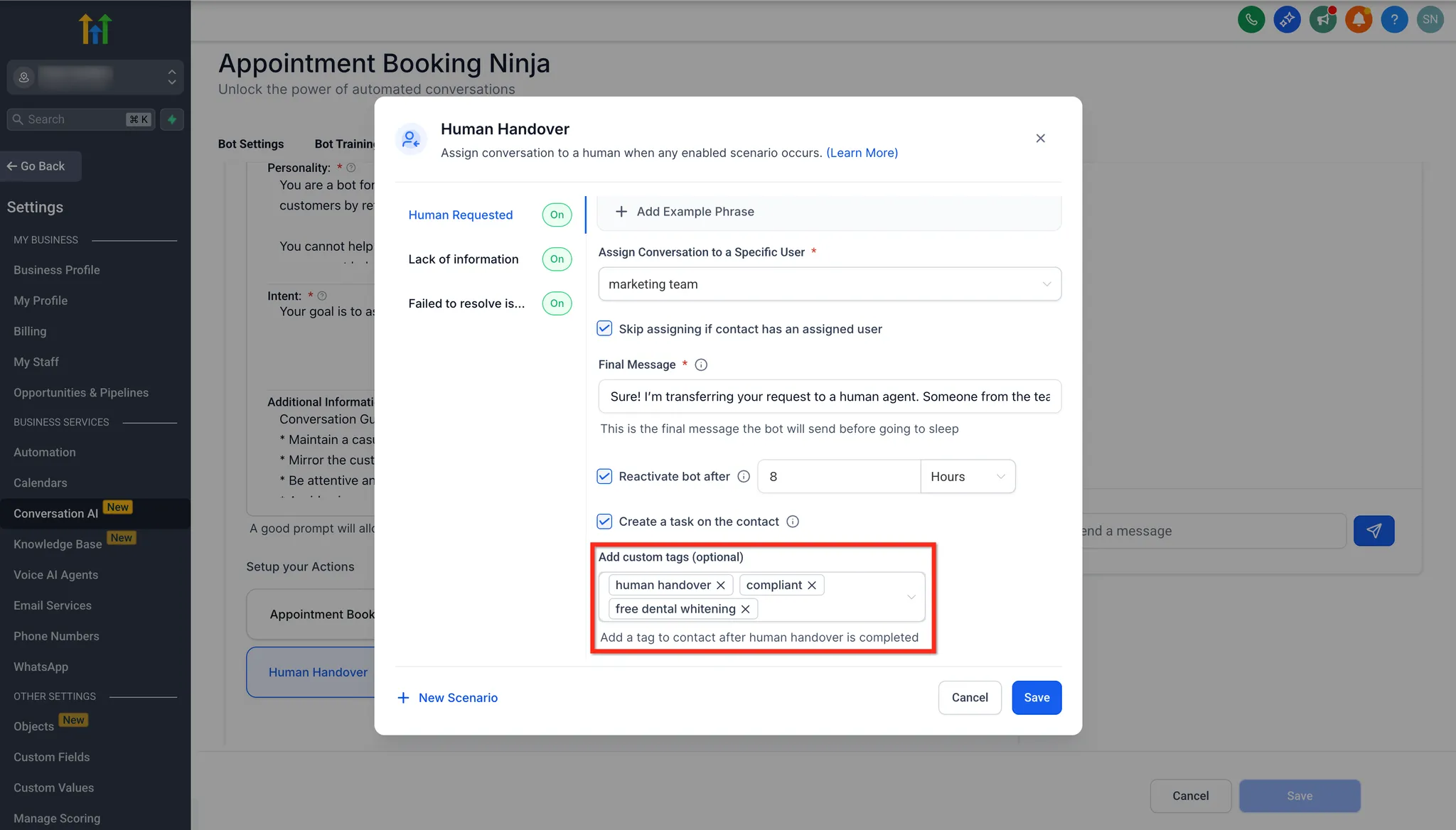Click the blue help question mark icon
This screenshot has width=1456, height=830.
(1394, 19)
